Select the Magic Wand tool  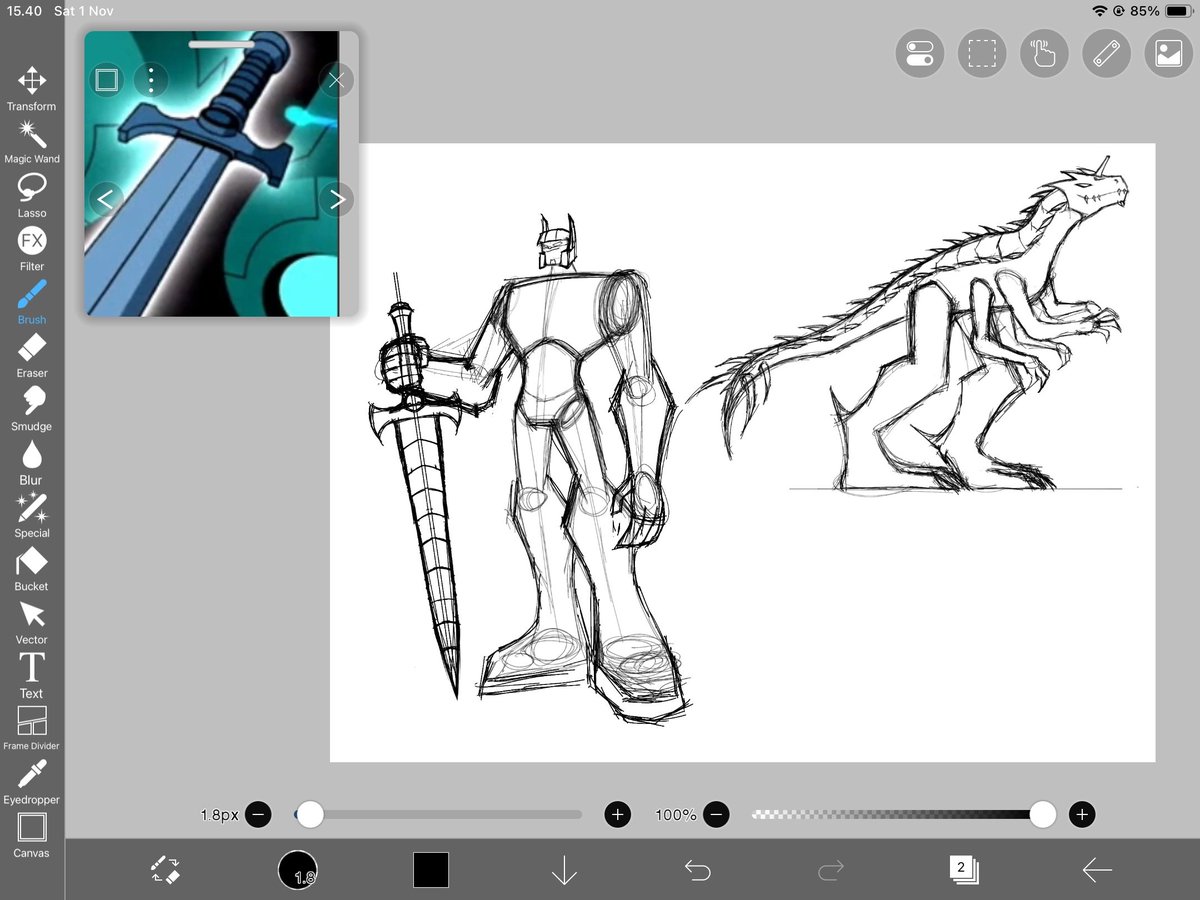pos(32,142)
